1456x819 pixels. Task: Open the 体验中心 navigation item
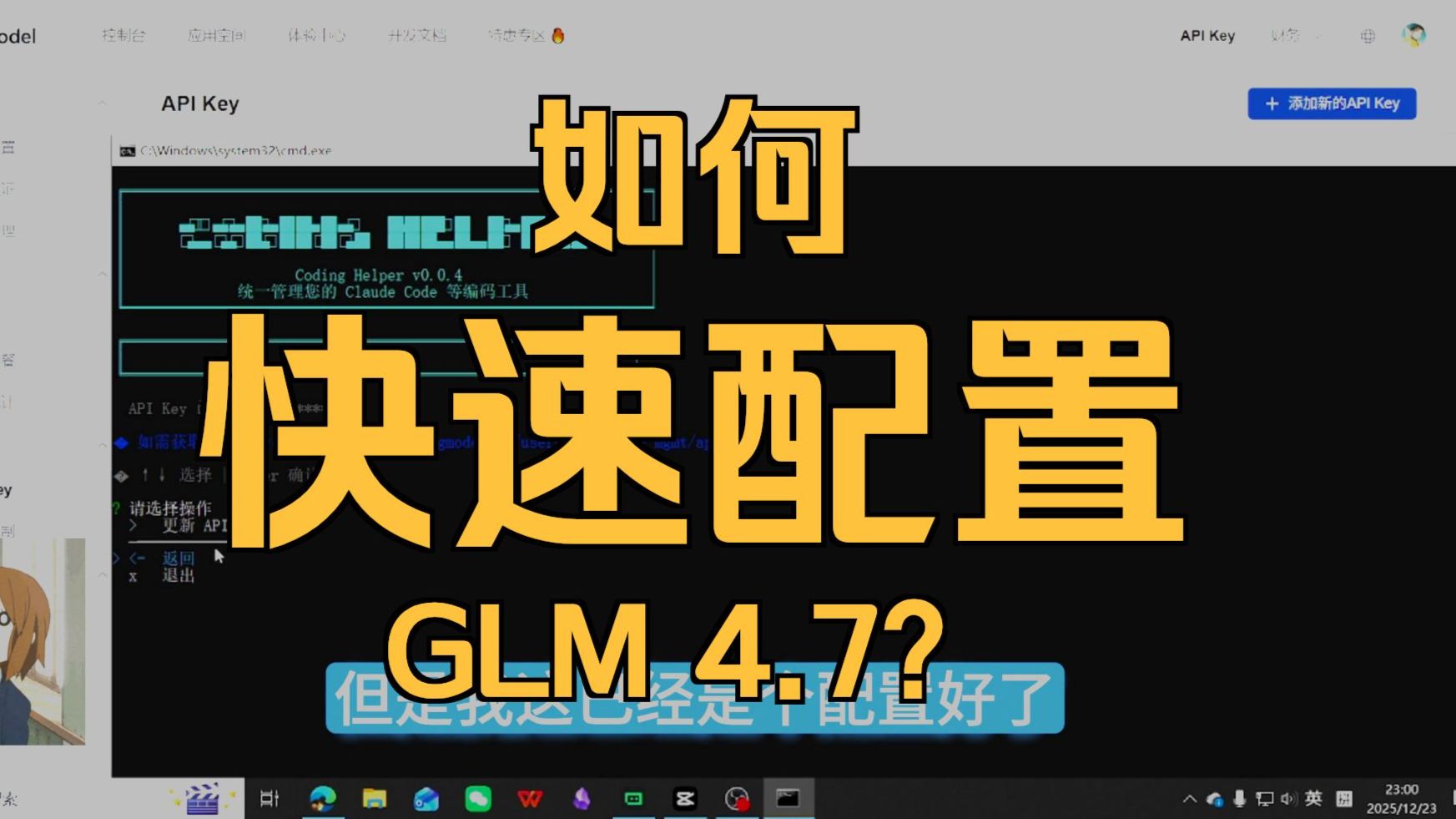click(316, 35)
